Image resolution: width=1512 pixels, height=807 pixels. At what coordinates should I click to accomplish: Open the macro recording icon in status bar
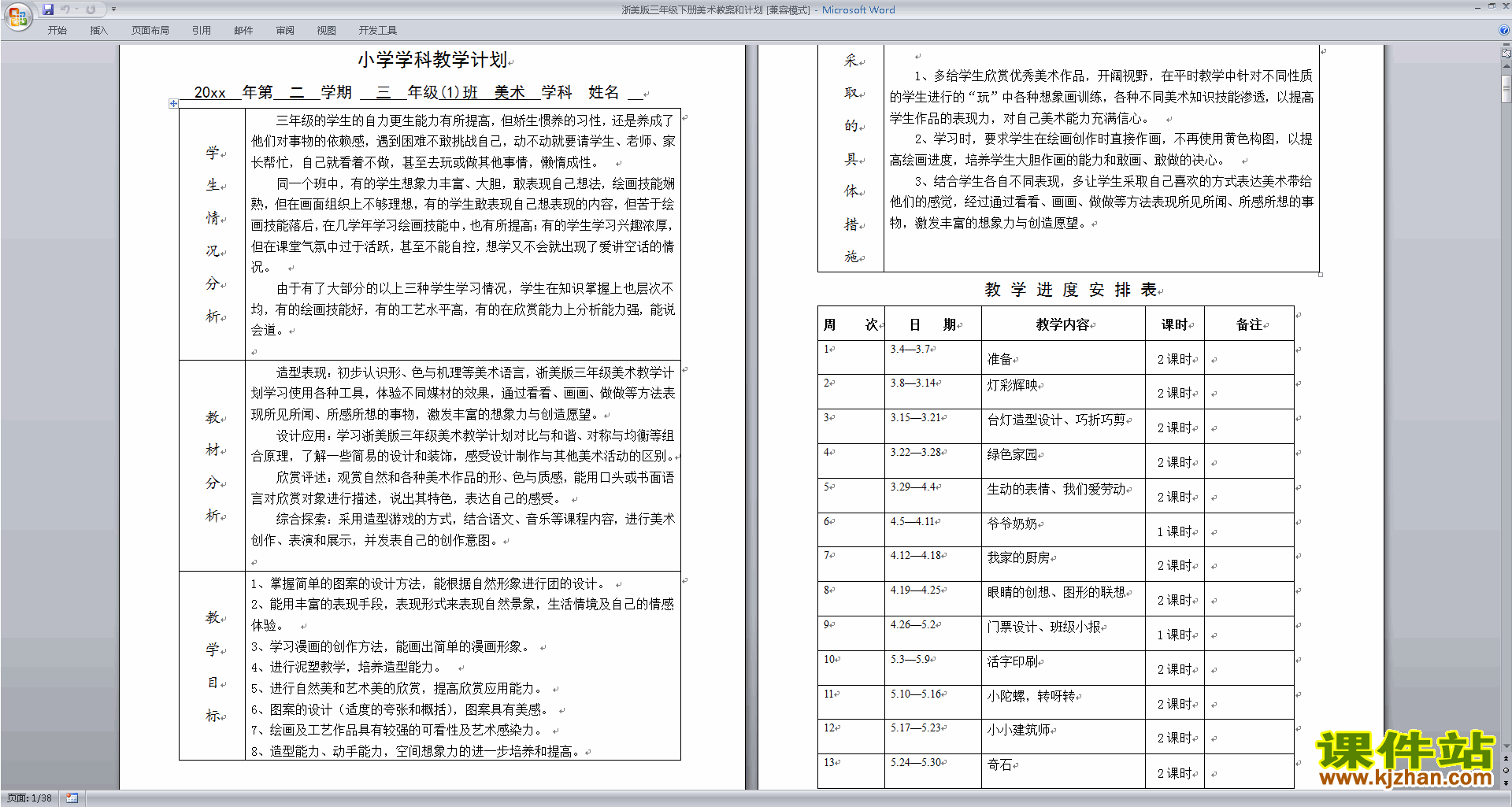pos(72,798)
